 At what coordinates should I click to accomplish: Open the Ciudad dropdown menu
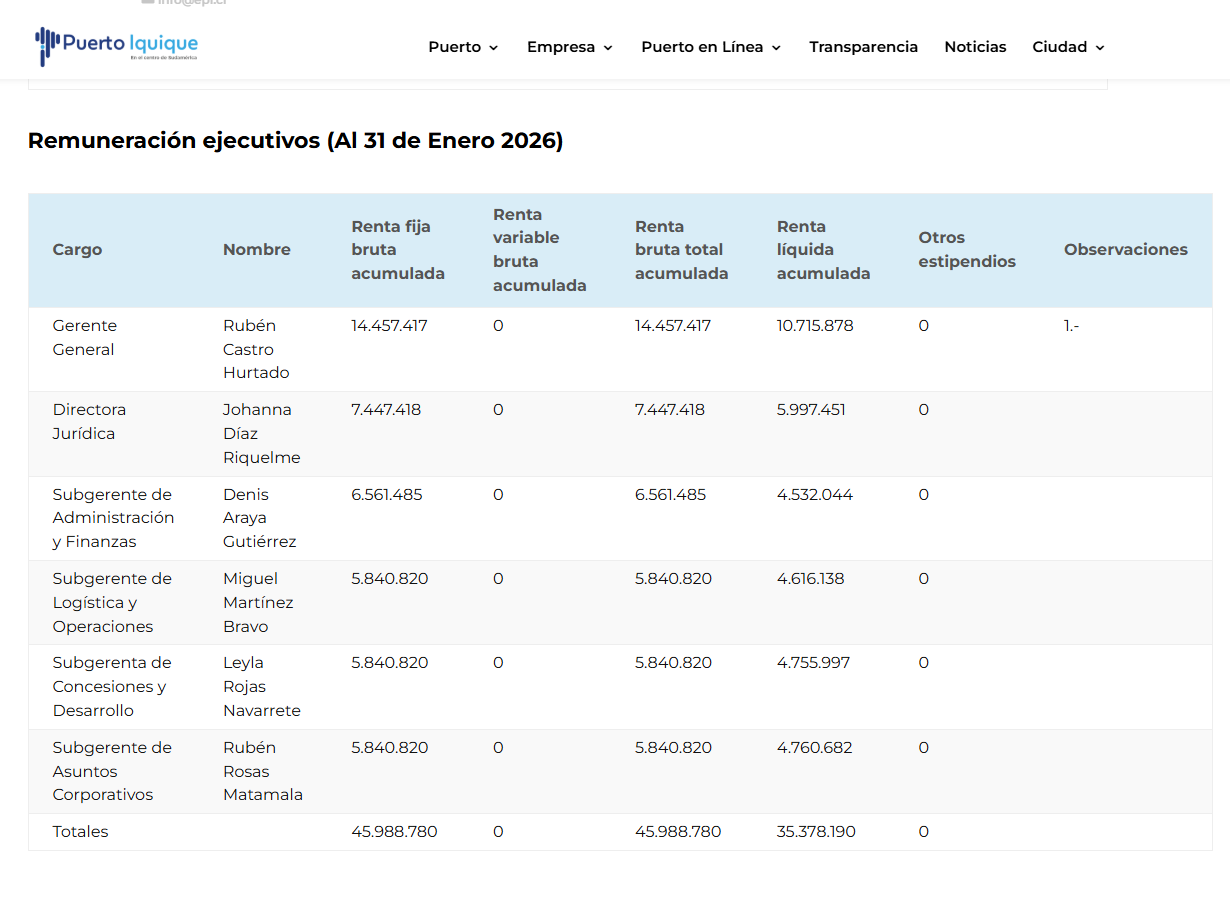1068,47
